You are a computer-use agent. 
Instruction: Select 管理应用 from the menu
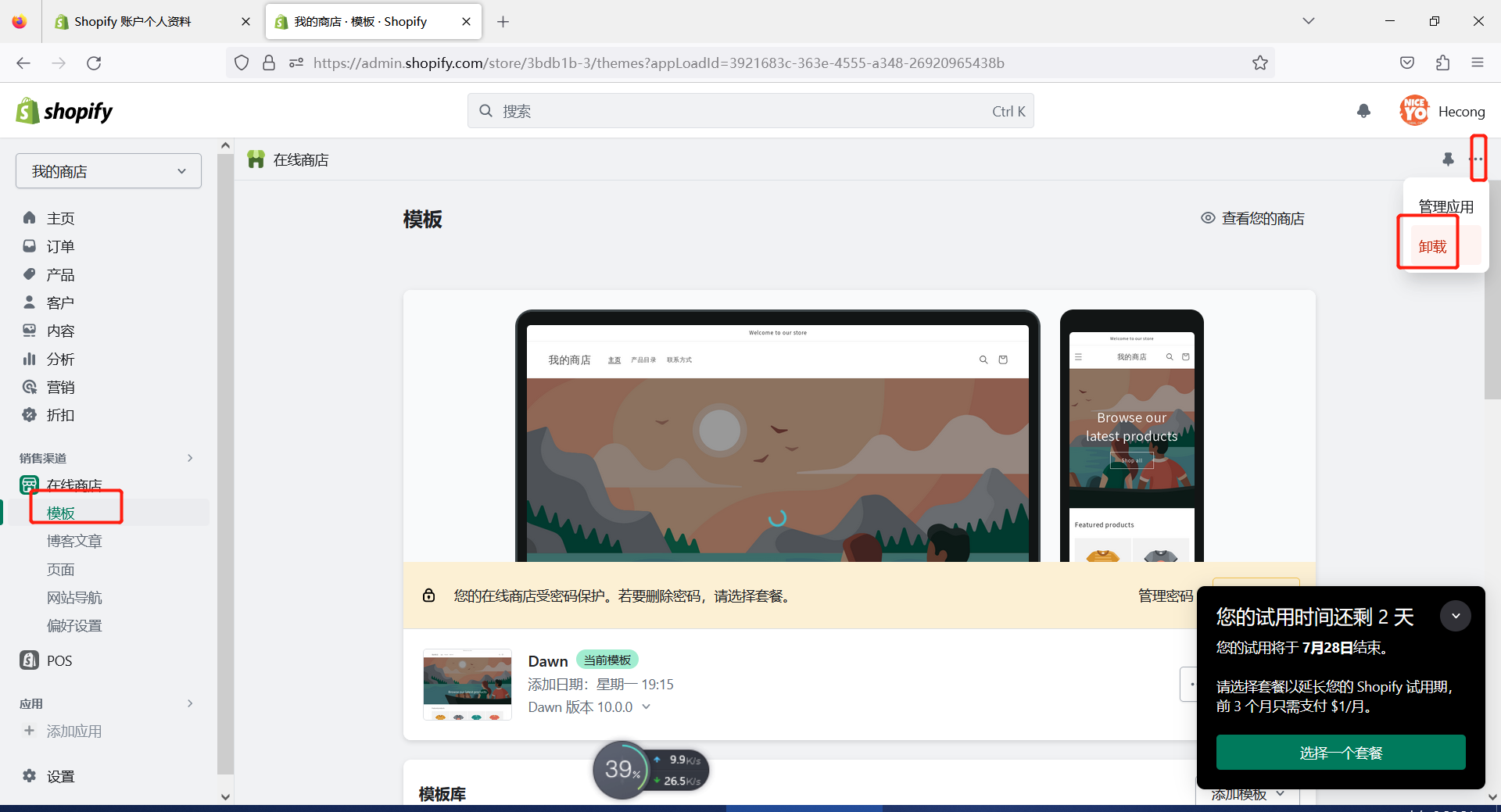(x=1445, y=206)
